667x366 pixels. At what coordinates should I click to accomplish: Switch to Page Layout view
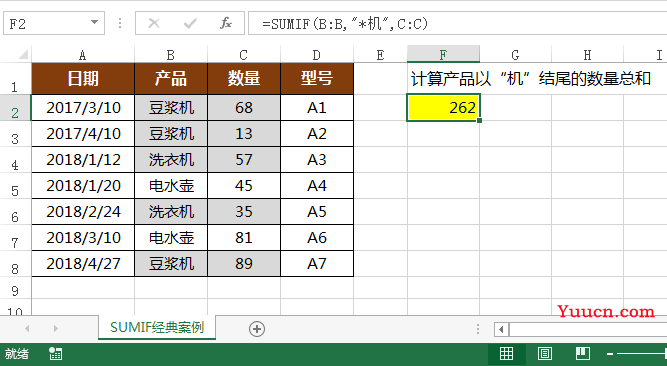(x=544, y=354)
